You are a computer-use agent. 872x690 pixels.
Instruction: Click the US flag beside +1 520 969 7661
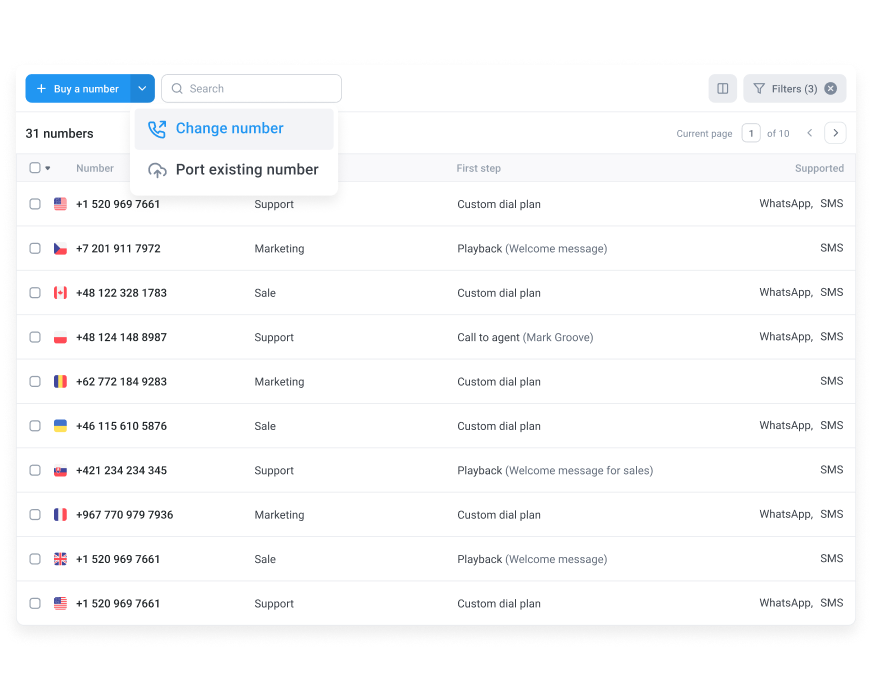(60, 204)
